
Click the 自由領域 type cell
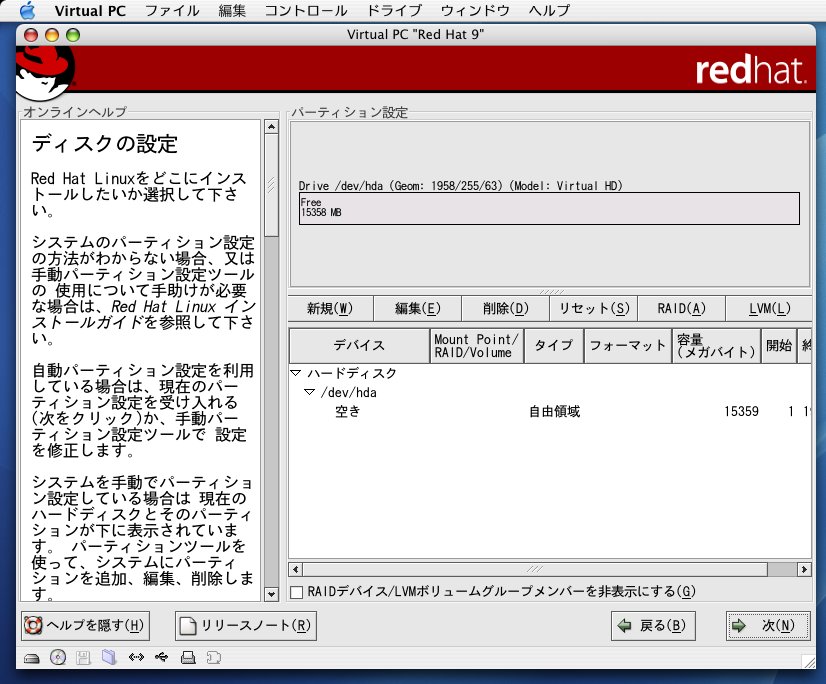click(554, 412)
